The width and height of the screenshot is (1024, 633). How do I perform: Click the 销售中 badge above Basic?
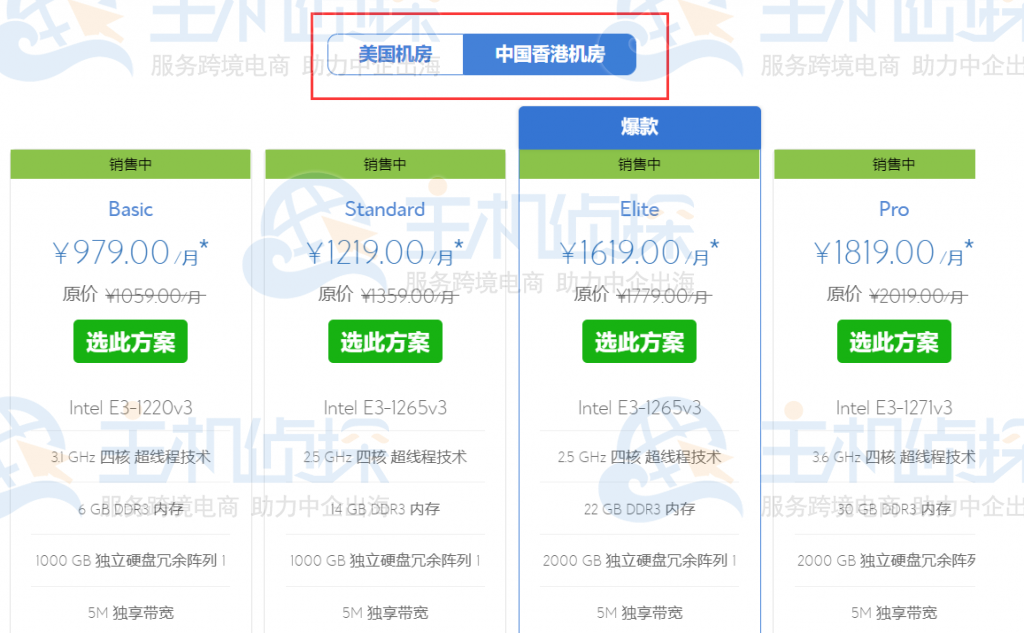[x=130, y=165]
